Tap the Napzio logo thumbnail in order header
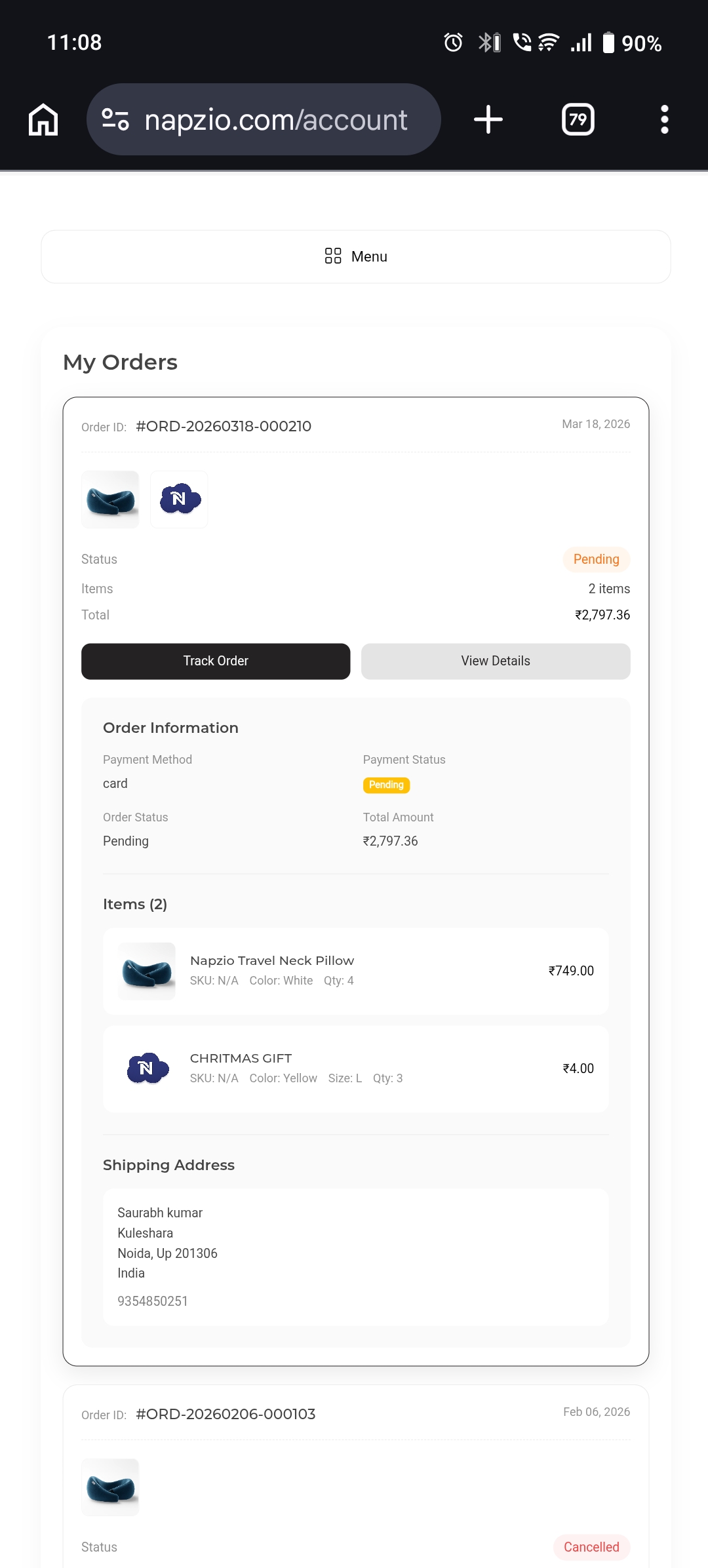The width and height of the screenshot is (708, 1568). (179, 500)
